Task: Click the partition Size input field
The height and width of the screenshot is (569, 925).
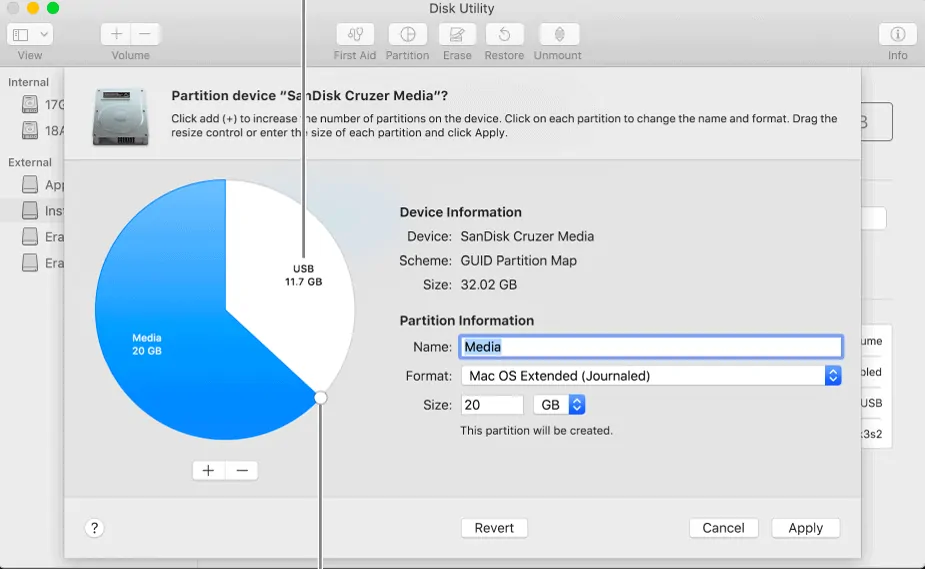Action: tap(491, 405)
